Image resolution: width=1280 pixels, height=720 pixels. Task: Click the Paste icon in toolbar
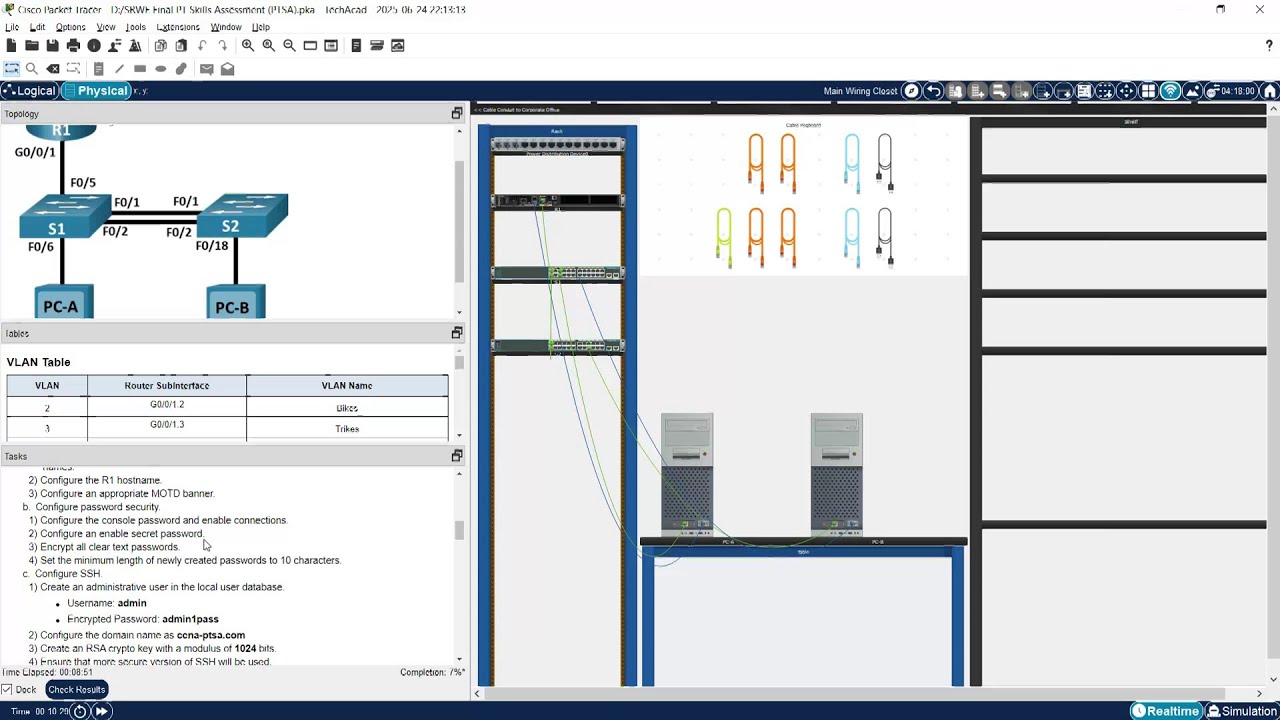(x=181, y=45)
